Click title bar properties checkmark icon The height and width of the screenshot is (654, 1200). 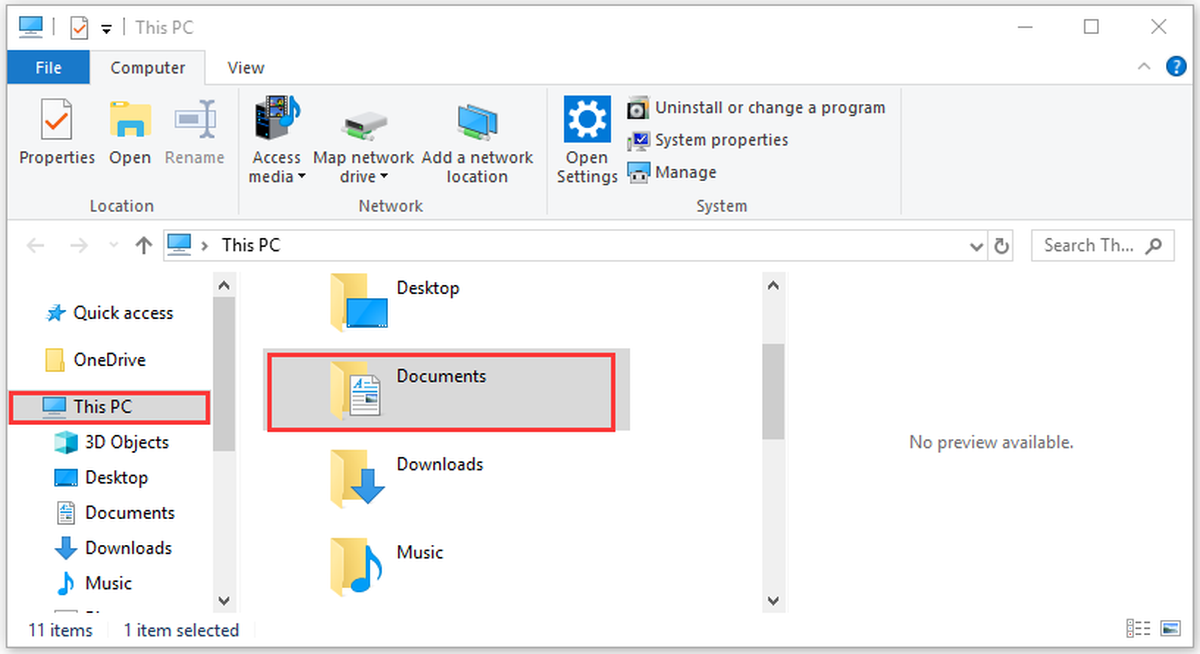point(79,27)
